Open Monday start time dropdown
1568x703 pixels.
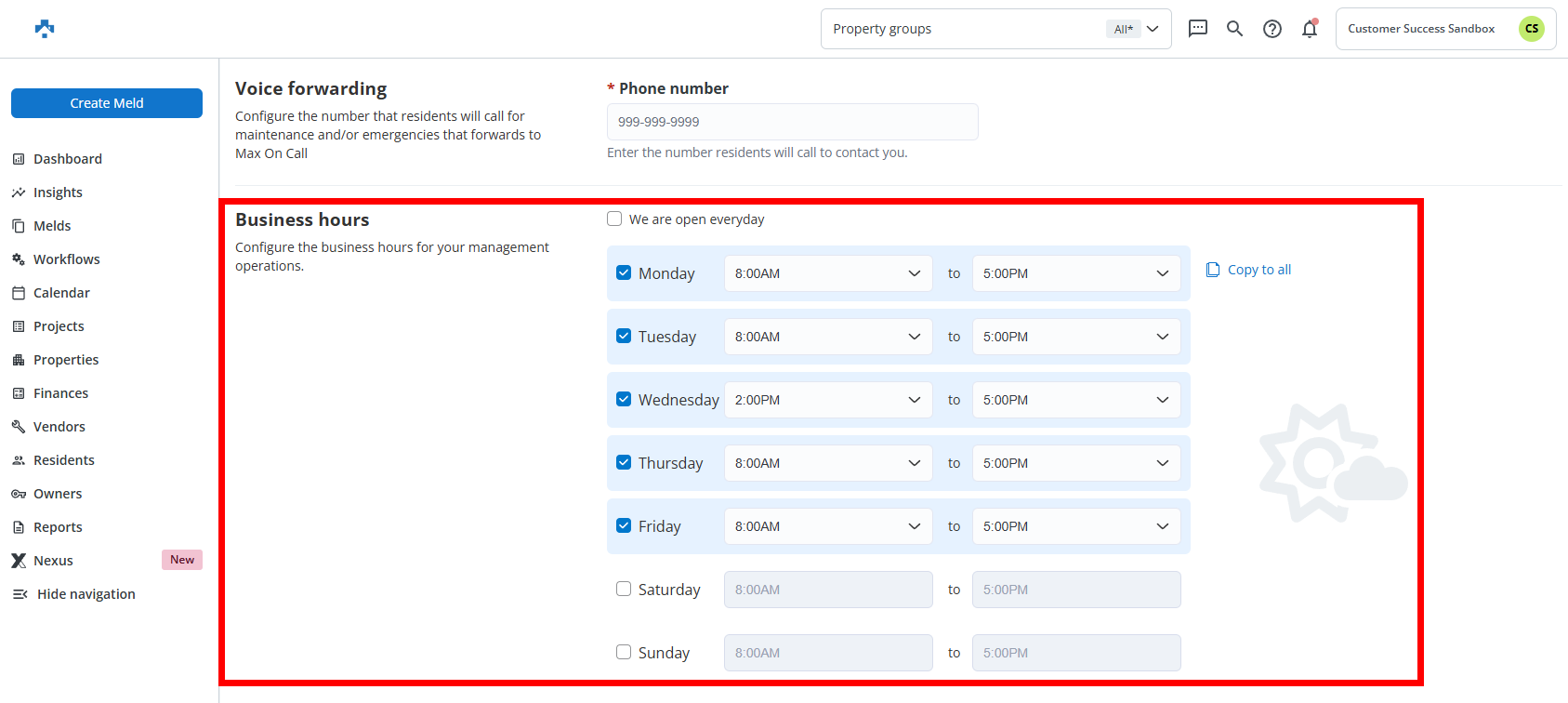click(827, 273)
